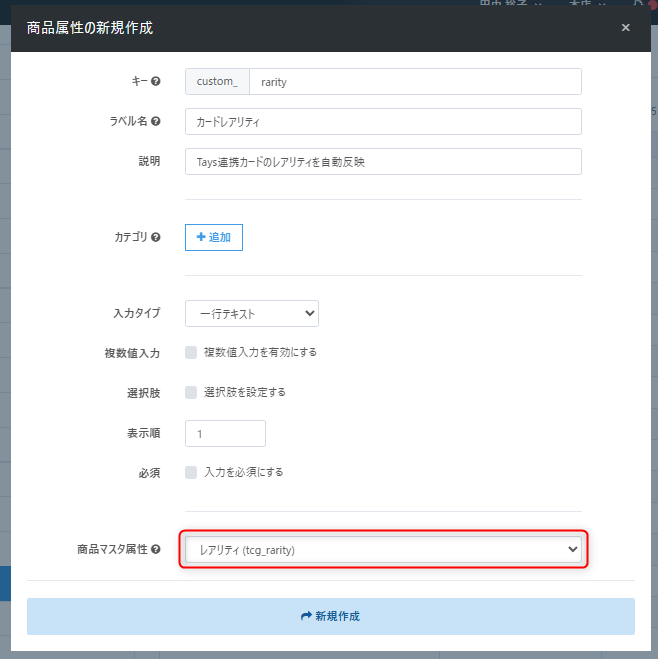Check the 入力を必須にする checkbox

(191, 472)
